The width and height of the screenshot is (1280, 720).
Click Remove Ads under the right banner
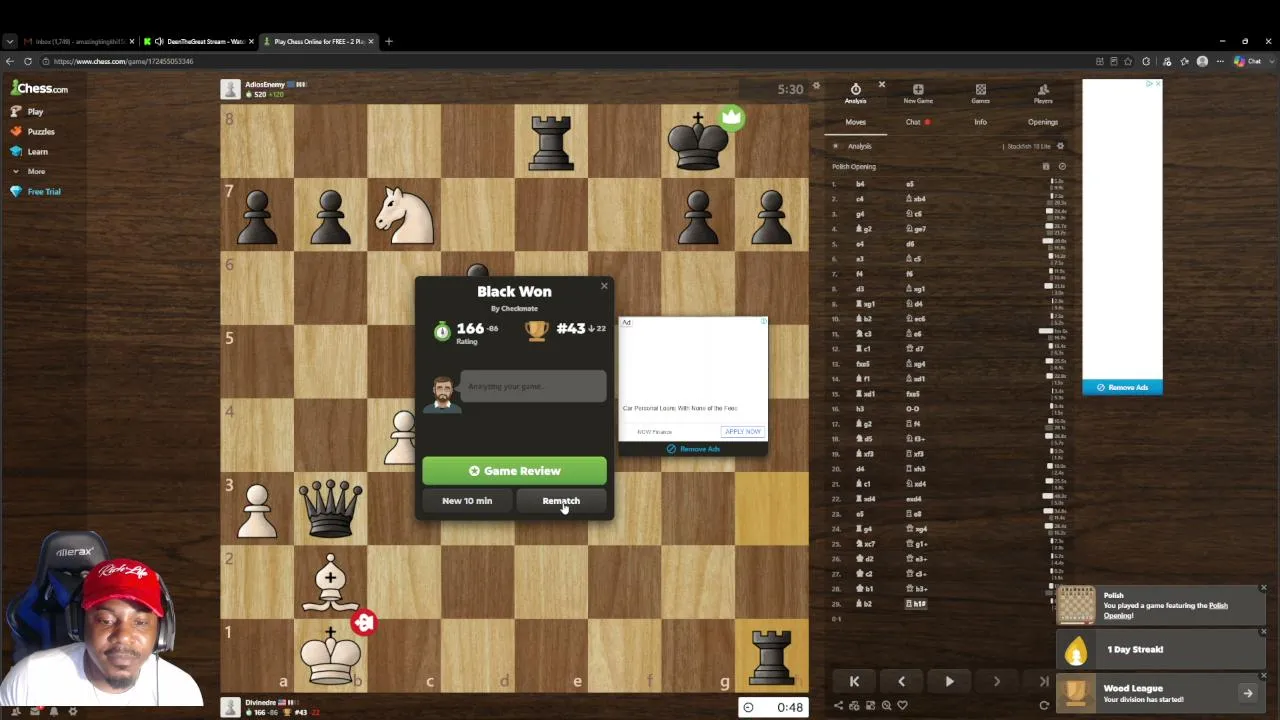(x=1122, y=387)
